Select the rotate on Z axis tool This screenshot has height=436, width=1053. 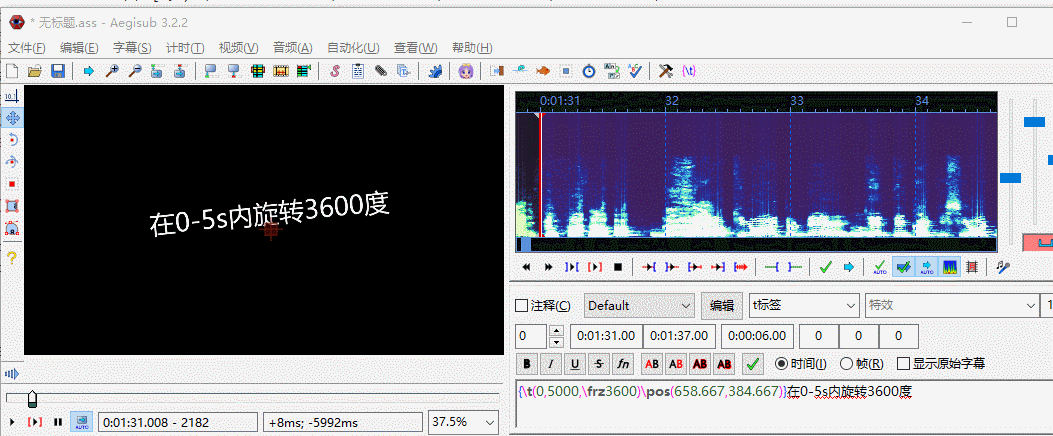[12, 140]
